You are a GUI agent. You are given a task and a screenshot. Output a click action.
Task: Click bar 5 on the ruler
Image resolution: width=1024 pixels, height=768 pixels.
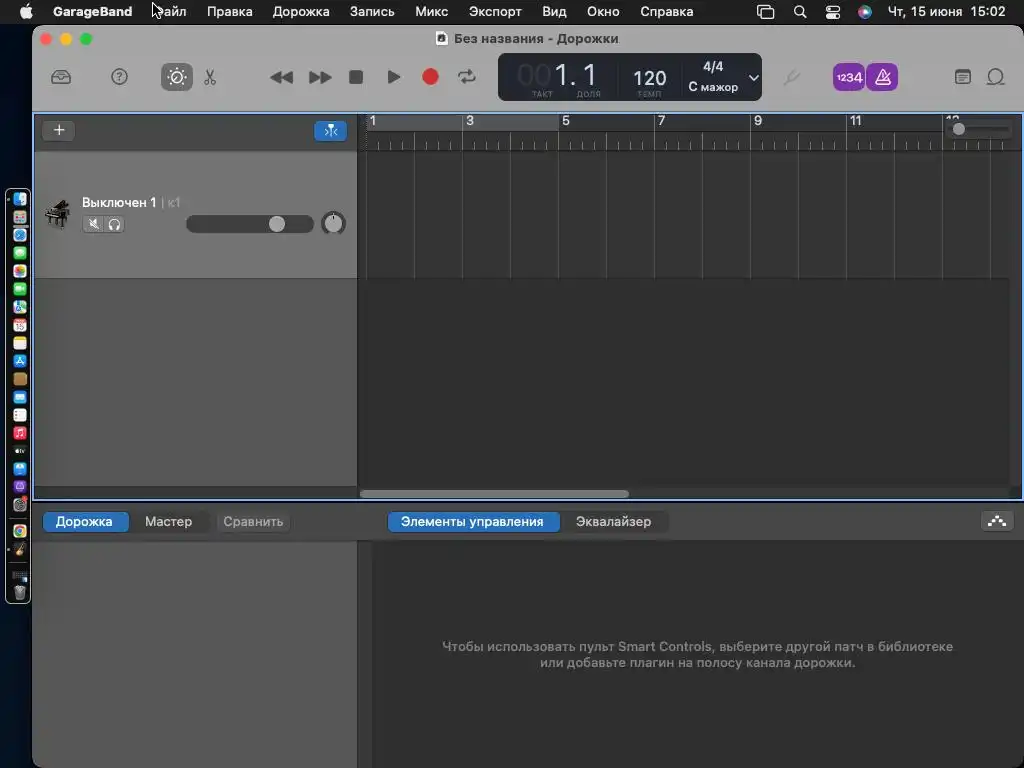pos(566,121)
